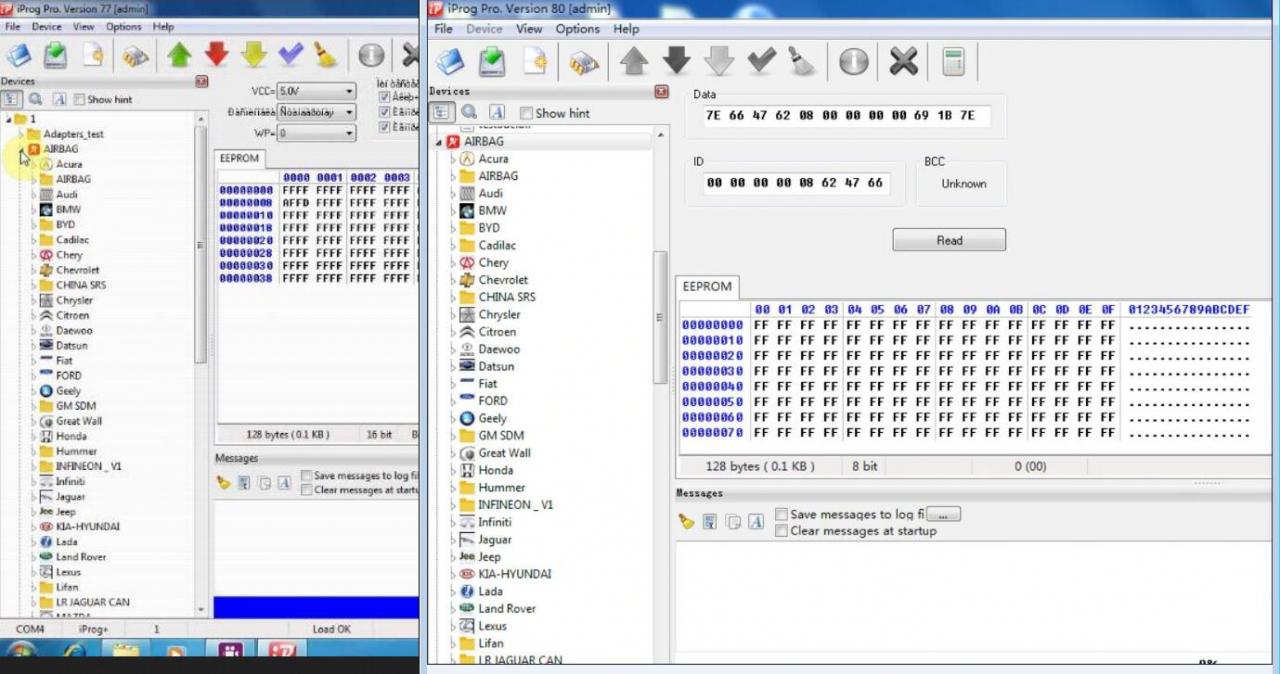
Task: Open Device menu in Version 77 window
Action: point(46,27)
